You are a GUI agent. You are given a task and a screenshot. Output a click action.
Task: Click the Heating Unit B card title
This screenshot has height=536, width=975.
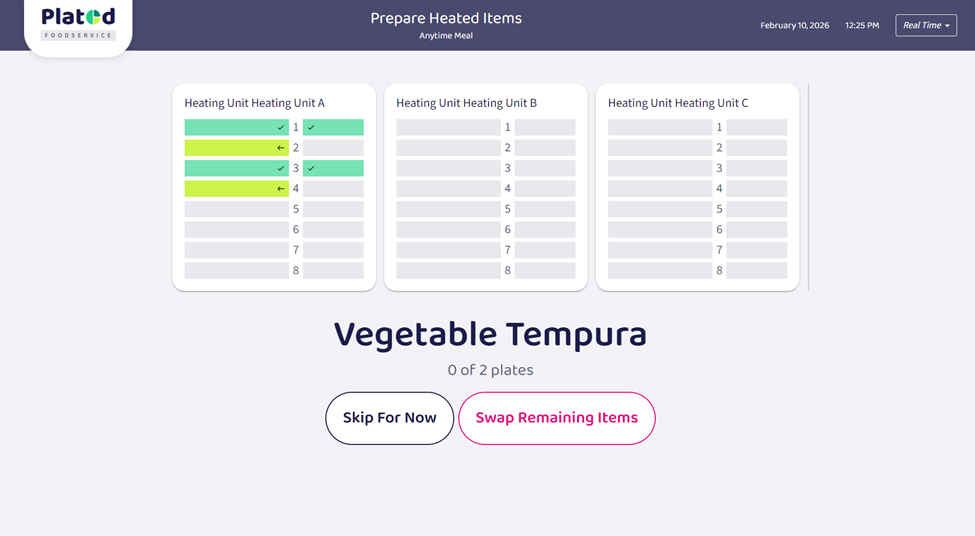(x=466, y=103)
